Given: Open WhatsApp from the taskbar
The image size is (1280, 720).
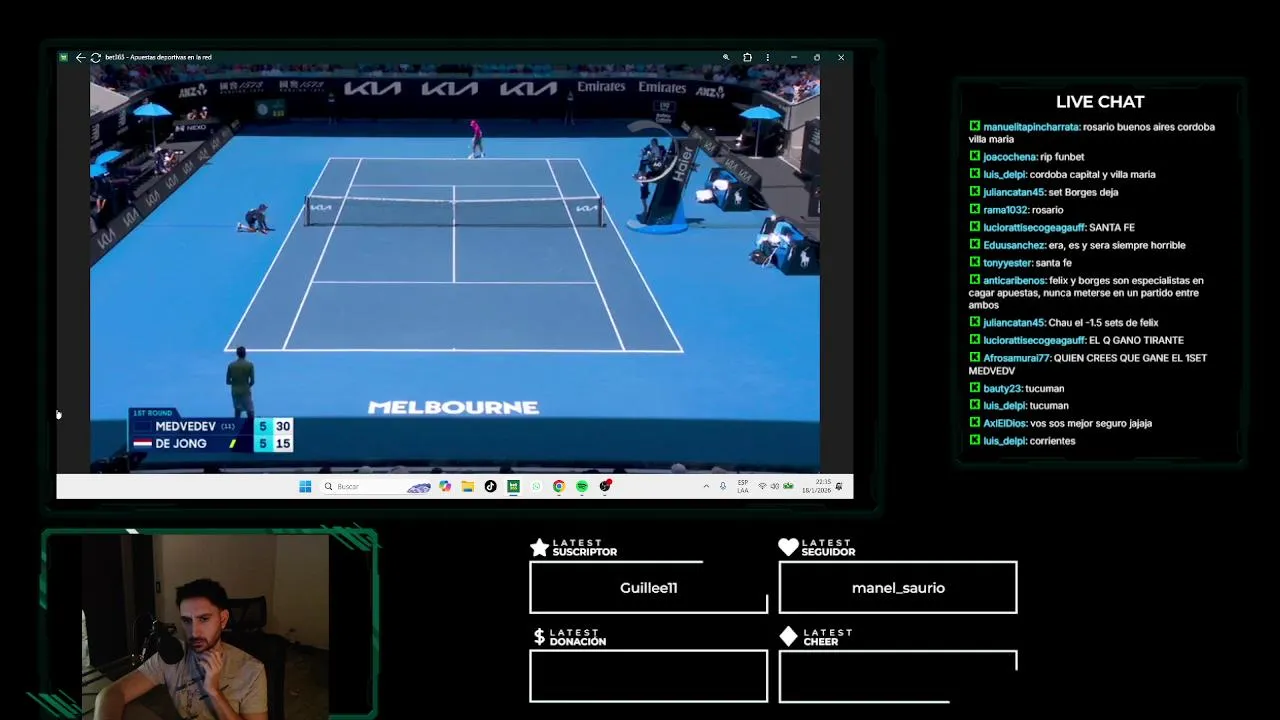Looking at the screenshot, I should pyautogui.click(x=536, y=486).
